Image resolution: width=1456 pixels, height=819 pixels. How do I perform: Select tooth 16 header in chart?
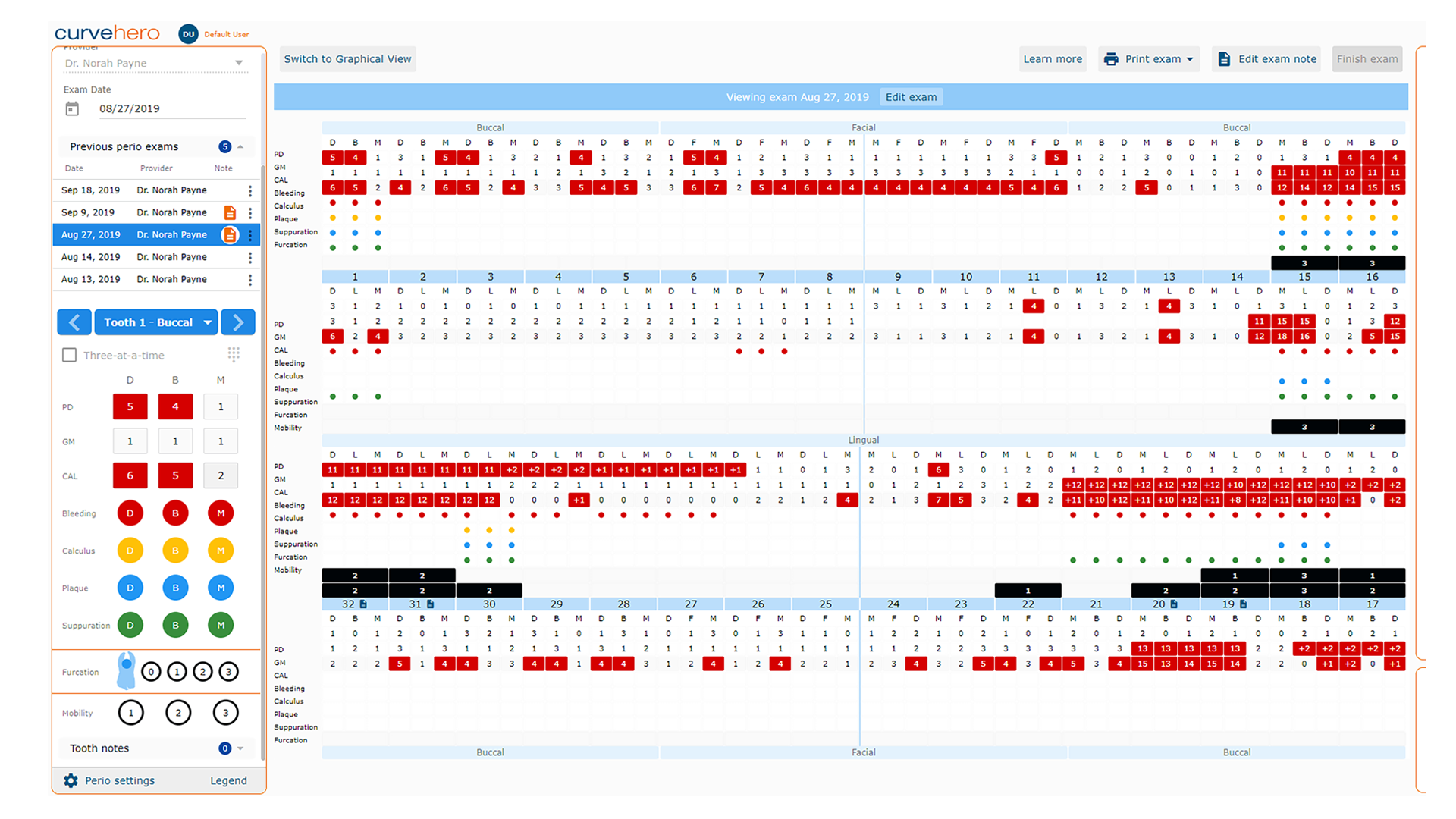point(1372,277)
